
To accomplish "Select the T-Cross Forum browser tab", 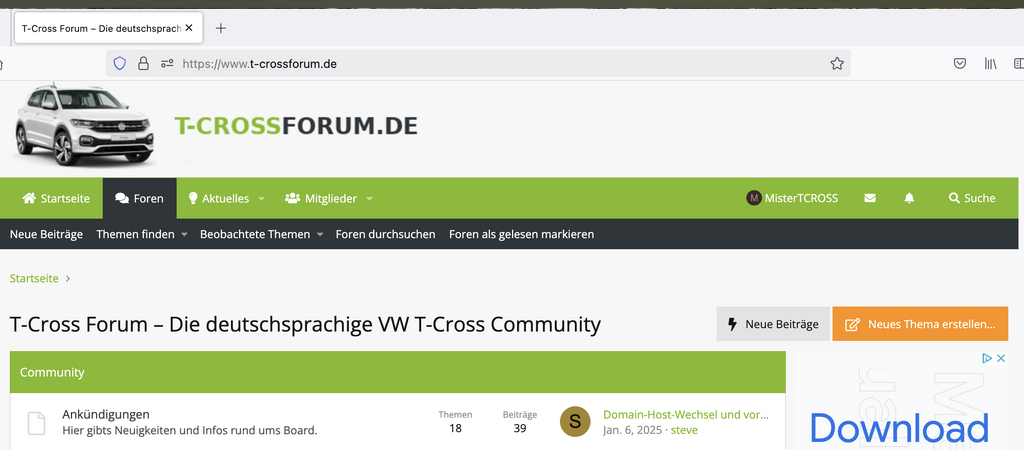I will [x=108, y=28].
